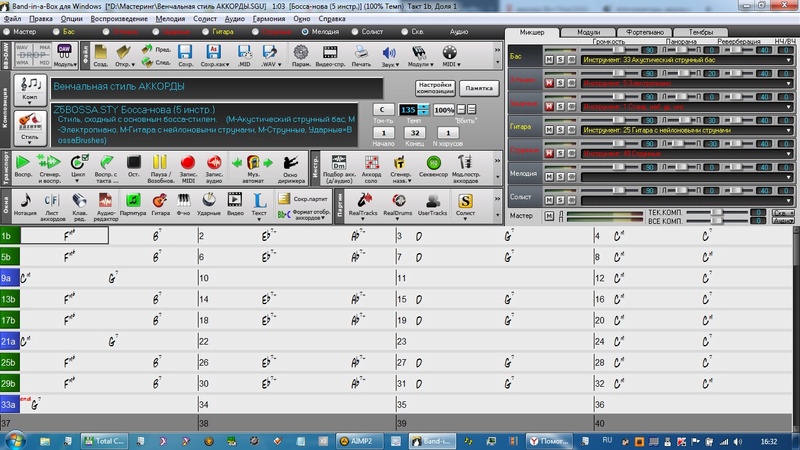
Task: Select the Мелодия track radio button
Action: [x=305, y=32]
